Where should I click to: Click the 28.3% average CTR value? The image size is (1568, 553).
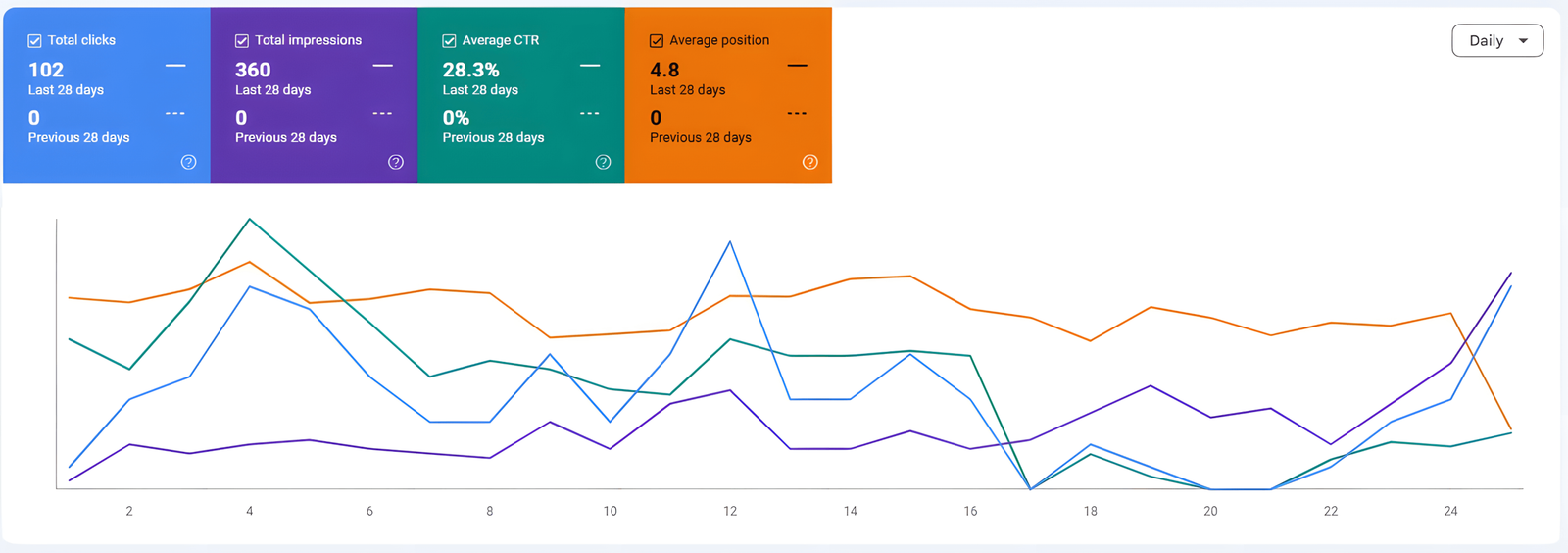470,70
